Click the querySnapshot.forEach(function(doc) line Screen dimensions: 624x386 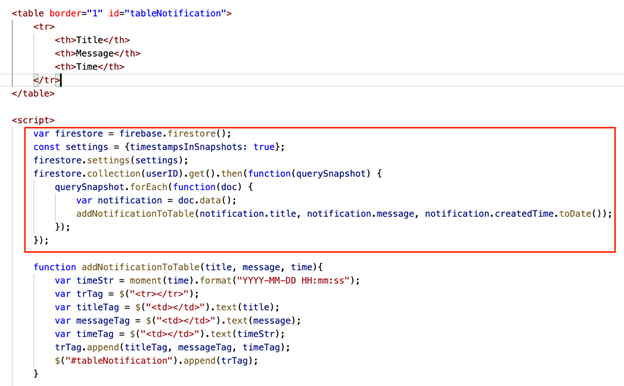click(x=154, y=187)
